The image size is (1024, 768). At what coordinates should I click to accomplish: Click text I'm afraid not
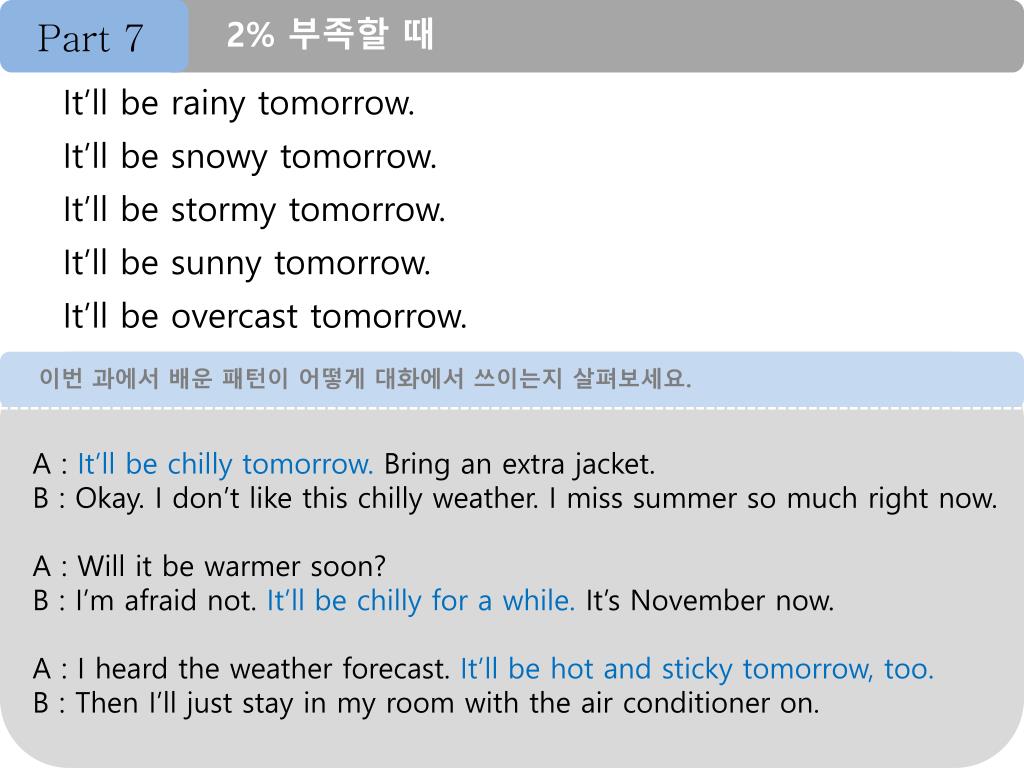tap(166, 601)
